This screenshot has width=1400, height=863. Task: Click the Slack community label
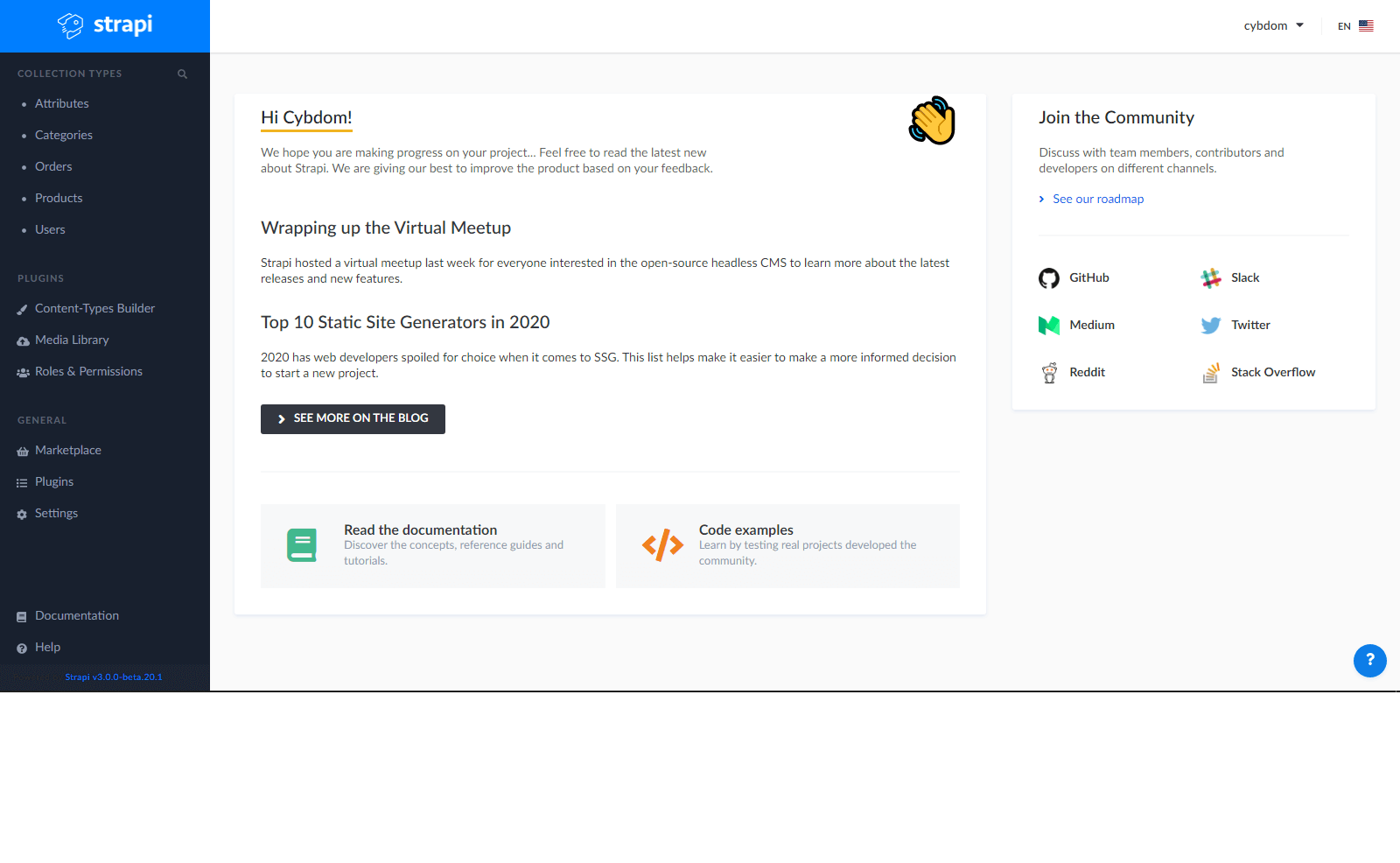[1245, 277]
